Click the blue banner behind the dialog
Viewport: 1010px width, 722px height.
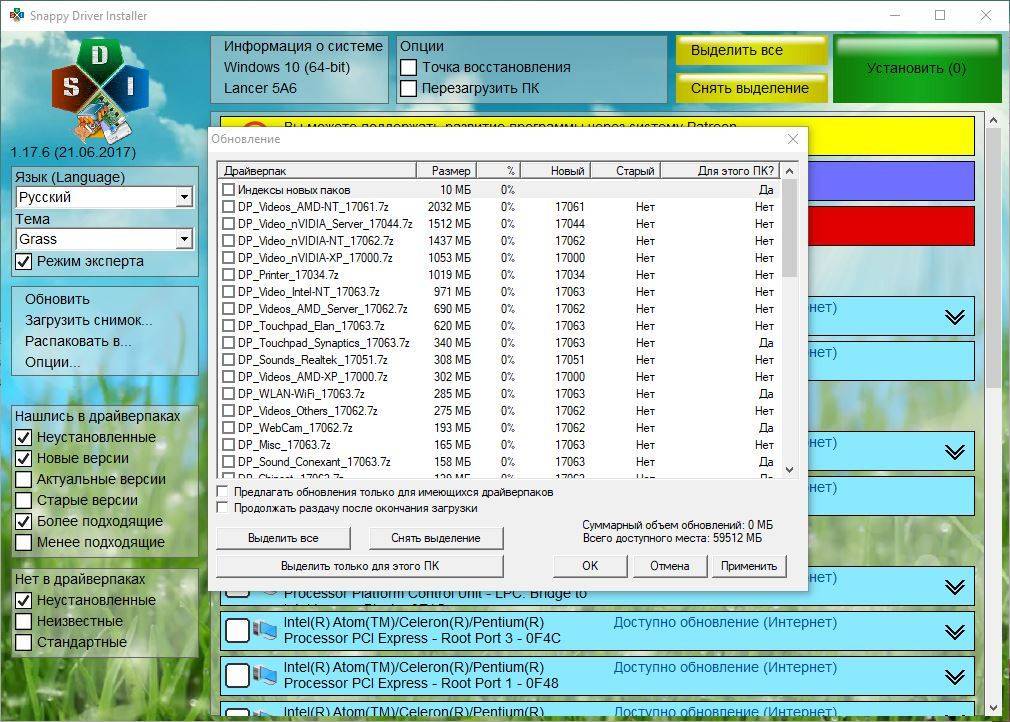(x=891, y=181)
